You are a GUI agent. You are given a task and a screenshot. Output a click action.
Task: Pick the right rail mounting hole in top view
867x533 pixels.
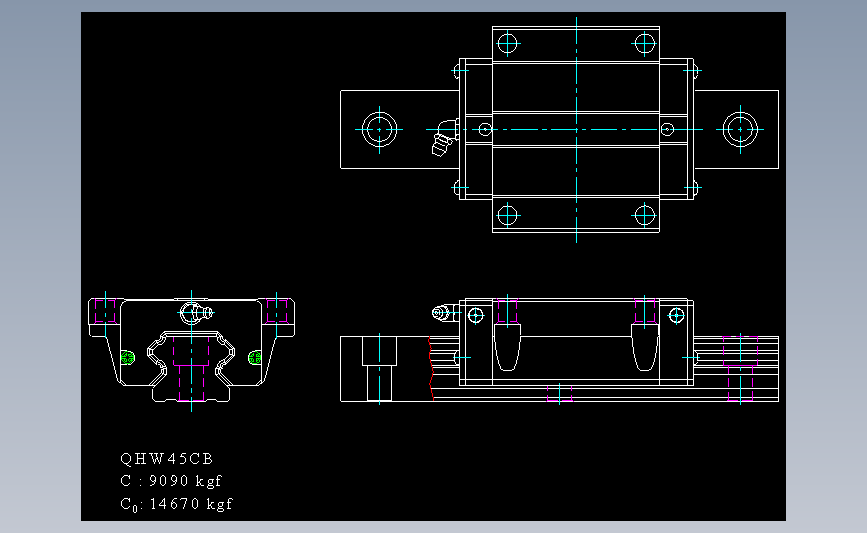(740, 129)
